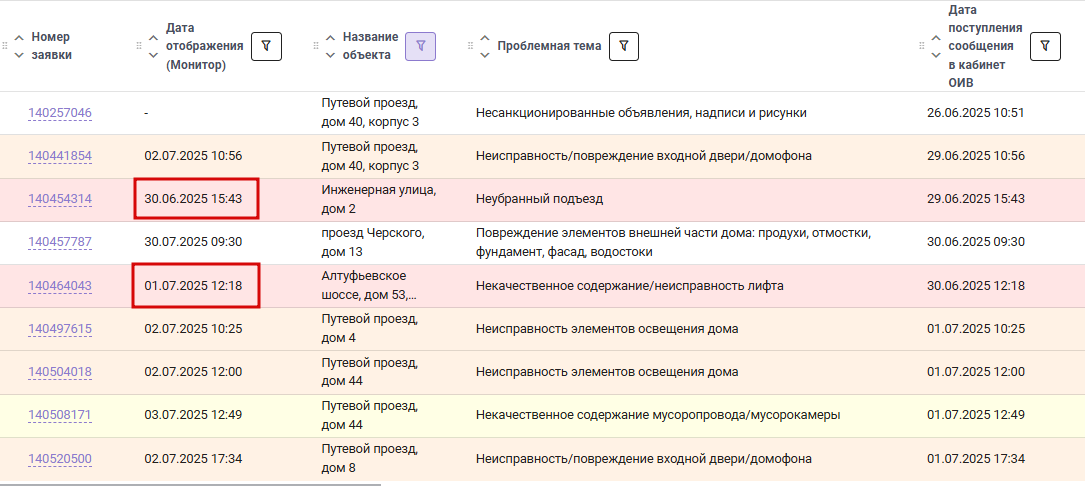The image size is (1085, 489).
Task: Open filter for Дата поступления сообщения column
Action: pos(1045,46)
